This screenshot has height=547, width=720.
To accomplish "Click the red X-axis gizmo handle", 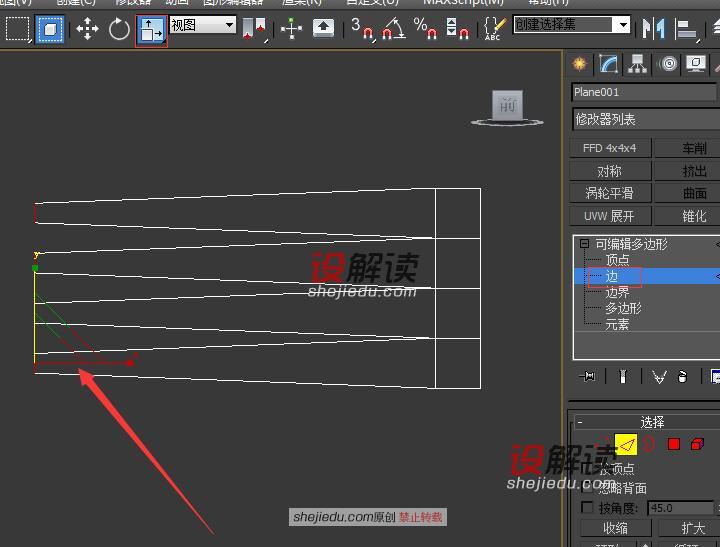I will [x=131, y=363].
